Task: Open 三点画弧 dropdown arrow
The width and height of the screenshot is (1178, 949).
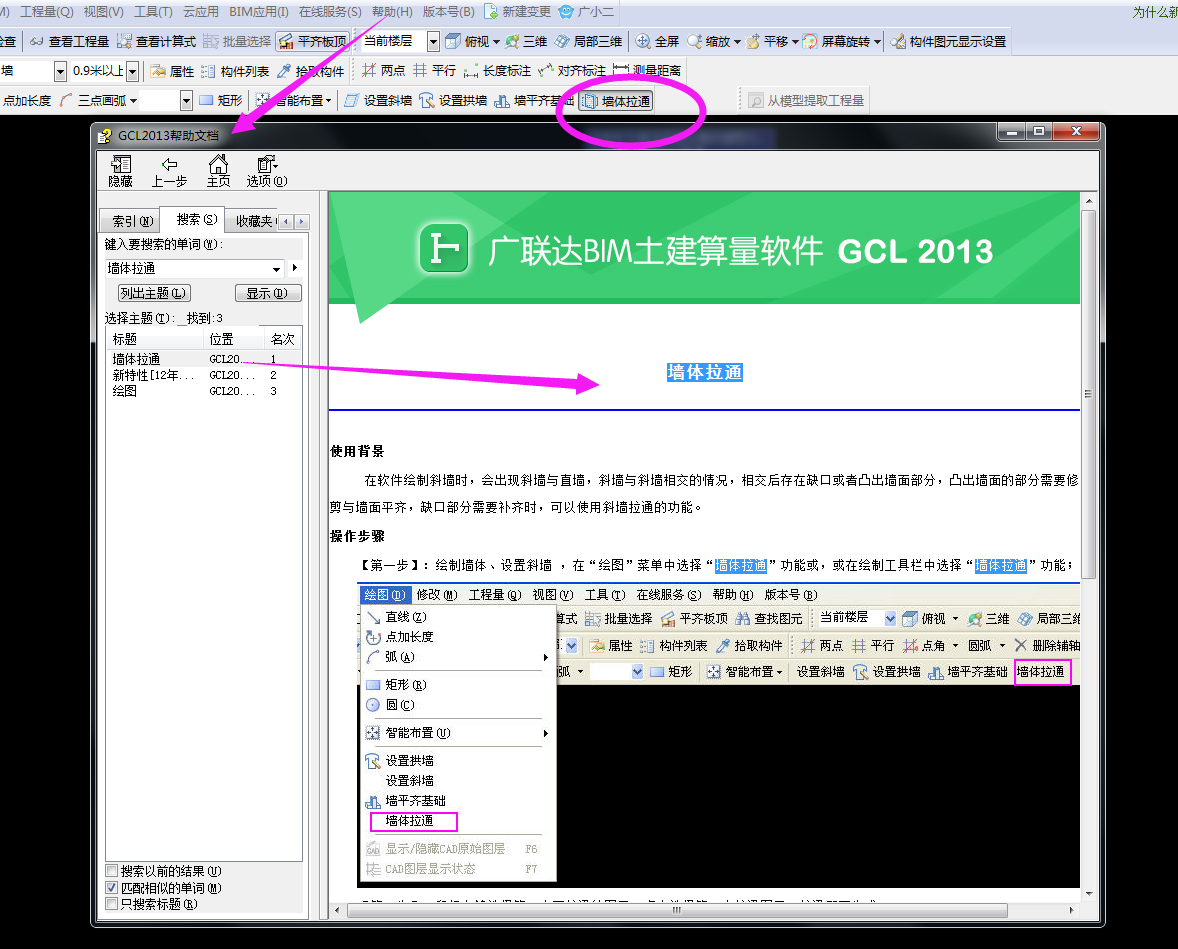Action: (x=133, y=101)
